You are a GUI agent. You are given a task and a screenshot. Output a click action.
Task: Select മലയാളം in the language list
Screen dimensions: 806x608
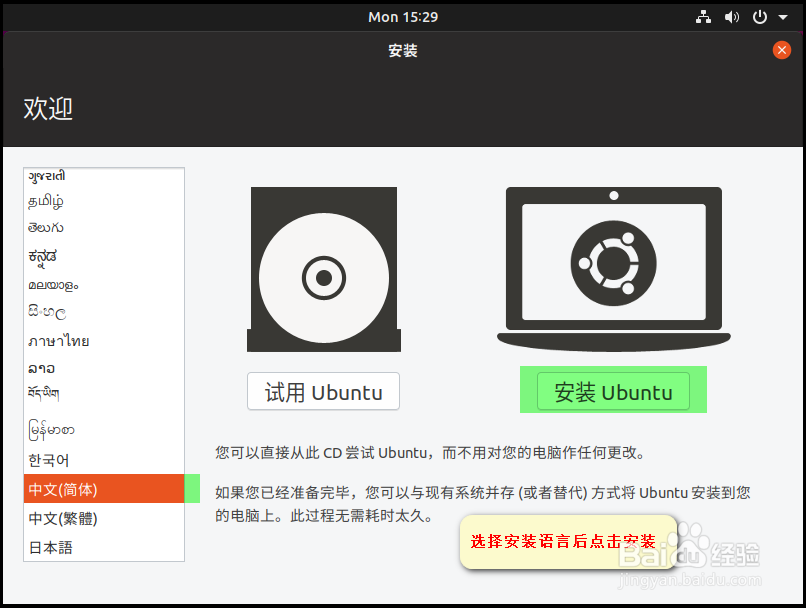pyautogui.click(x=104, y=285)
